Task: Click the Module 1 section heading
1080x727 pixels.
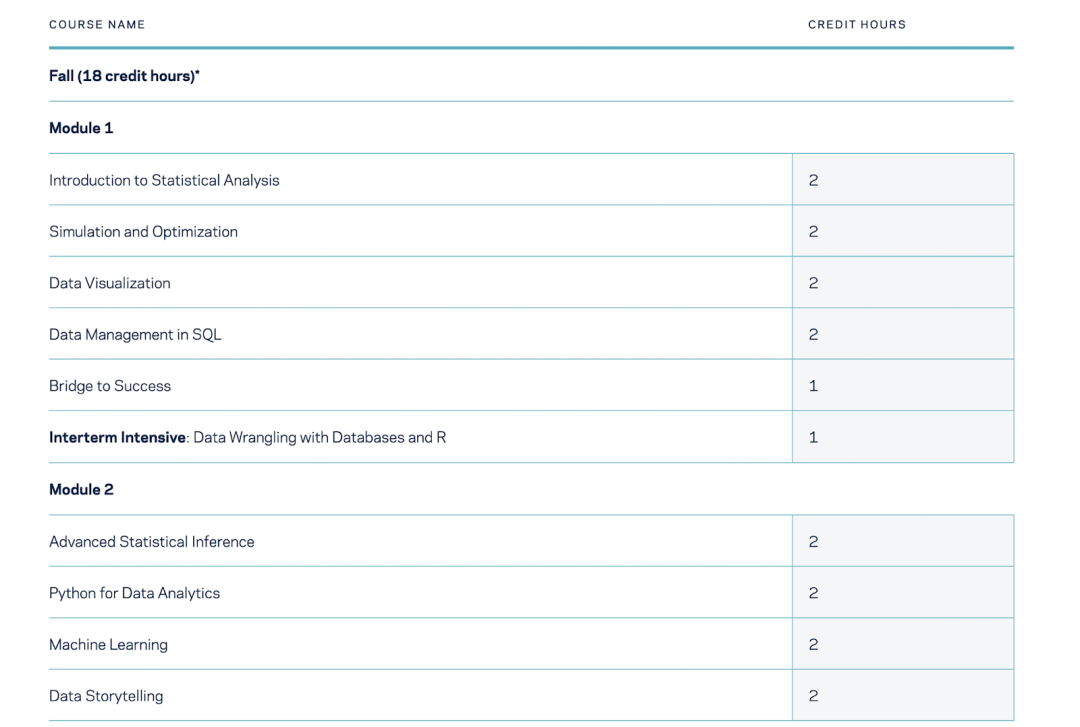Action: coord(81,128)
